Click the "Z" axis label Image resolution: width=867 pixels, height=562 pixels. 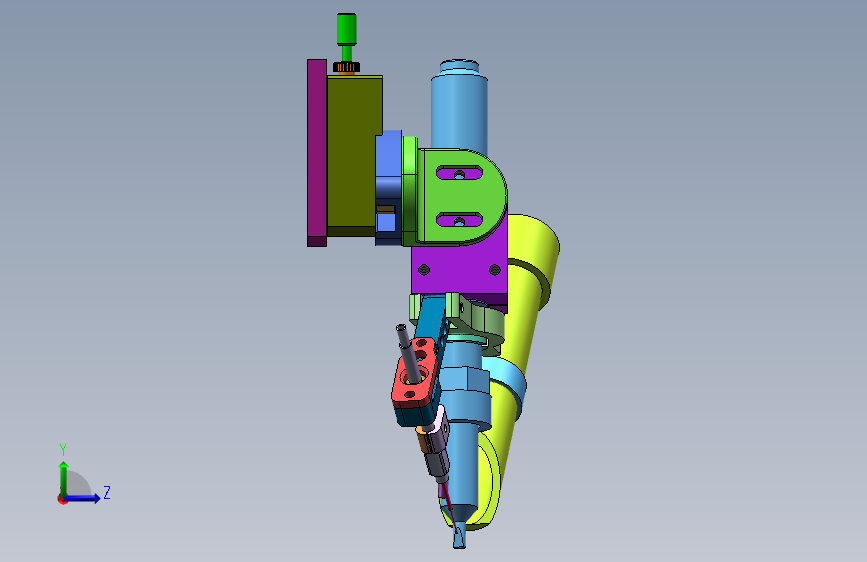(107, 492)
